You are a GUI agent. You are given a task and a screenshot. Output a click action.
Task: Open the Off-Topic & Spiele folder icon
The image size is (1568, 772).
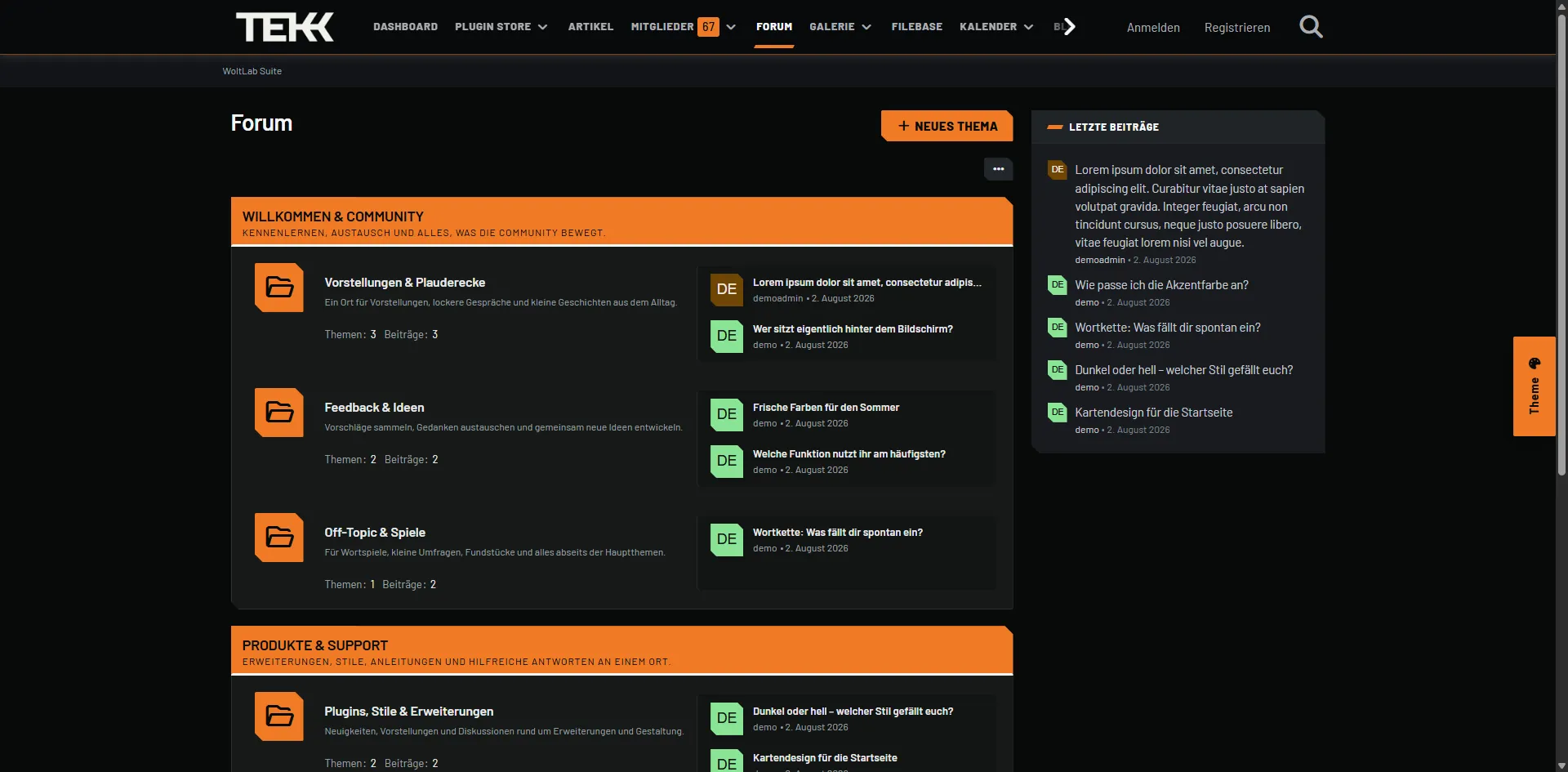279,538
